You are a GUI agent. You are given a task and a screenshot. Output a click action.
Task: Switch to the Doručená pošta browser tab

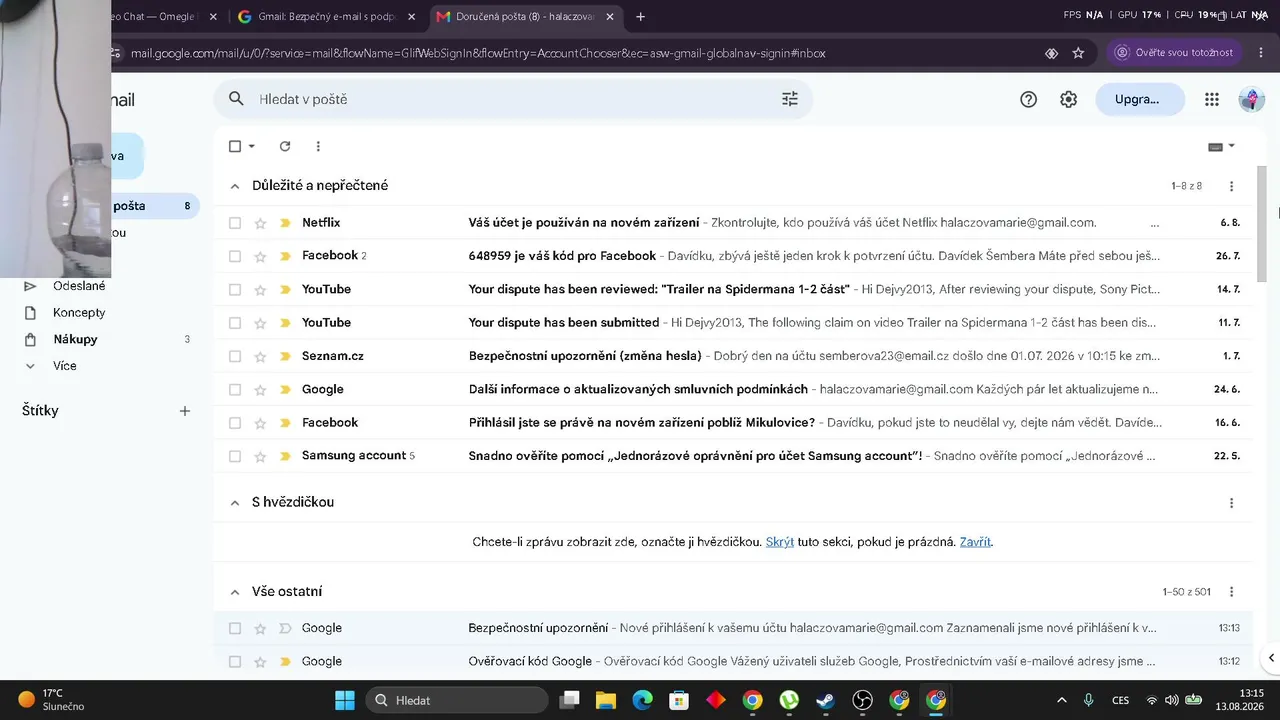(x=526, y=17)
